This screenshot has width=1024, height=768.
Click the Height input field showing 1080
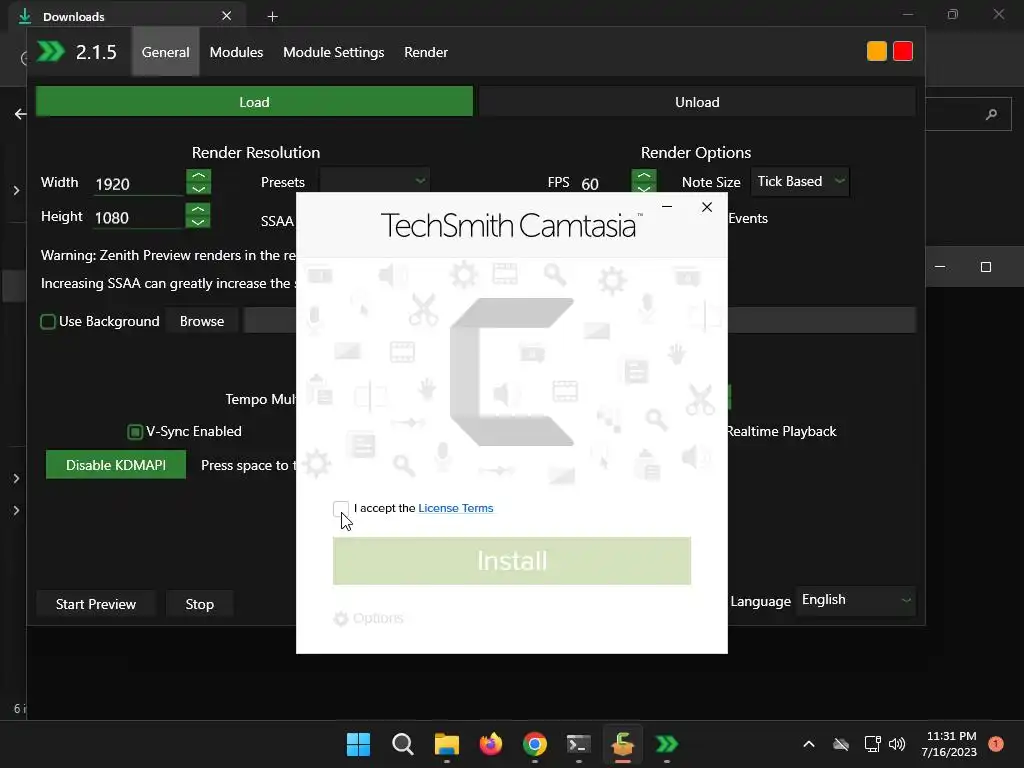138,217
